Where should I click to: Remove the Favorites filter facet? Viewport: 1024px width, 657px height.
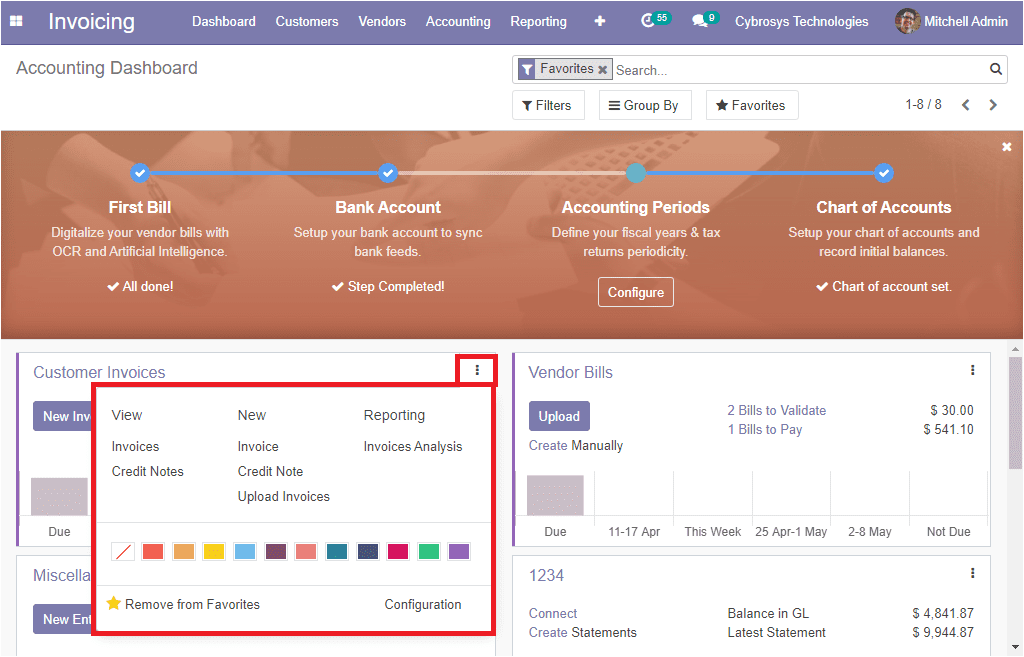[603, 69]
